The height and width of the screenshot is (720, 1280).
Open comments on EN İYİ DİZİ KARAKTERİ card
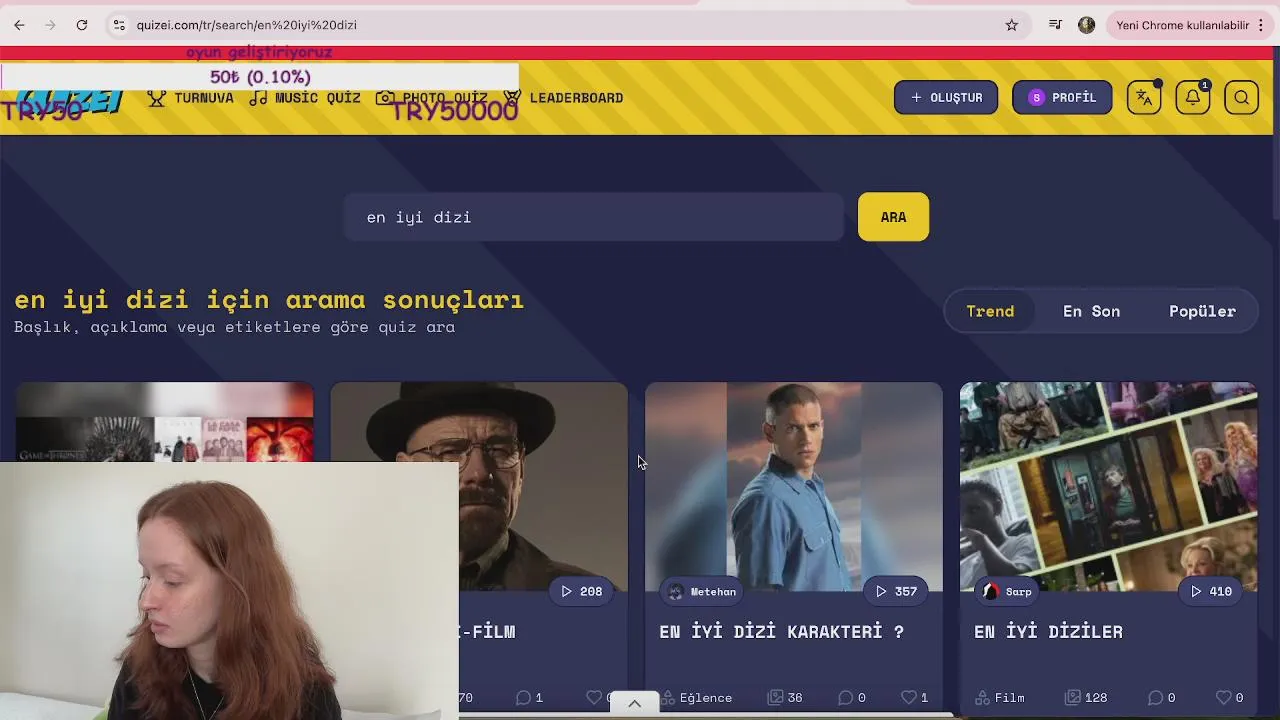[852, 698]
